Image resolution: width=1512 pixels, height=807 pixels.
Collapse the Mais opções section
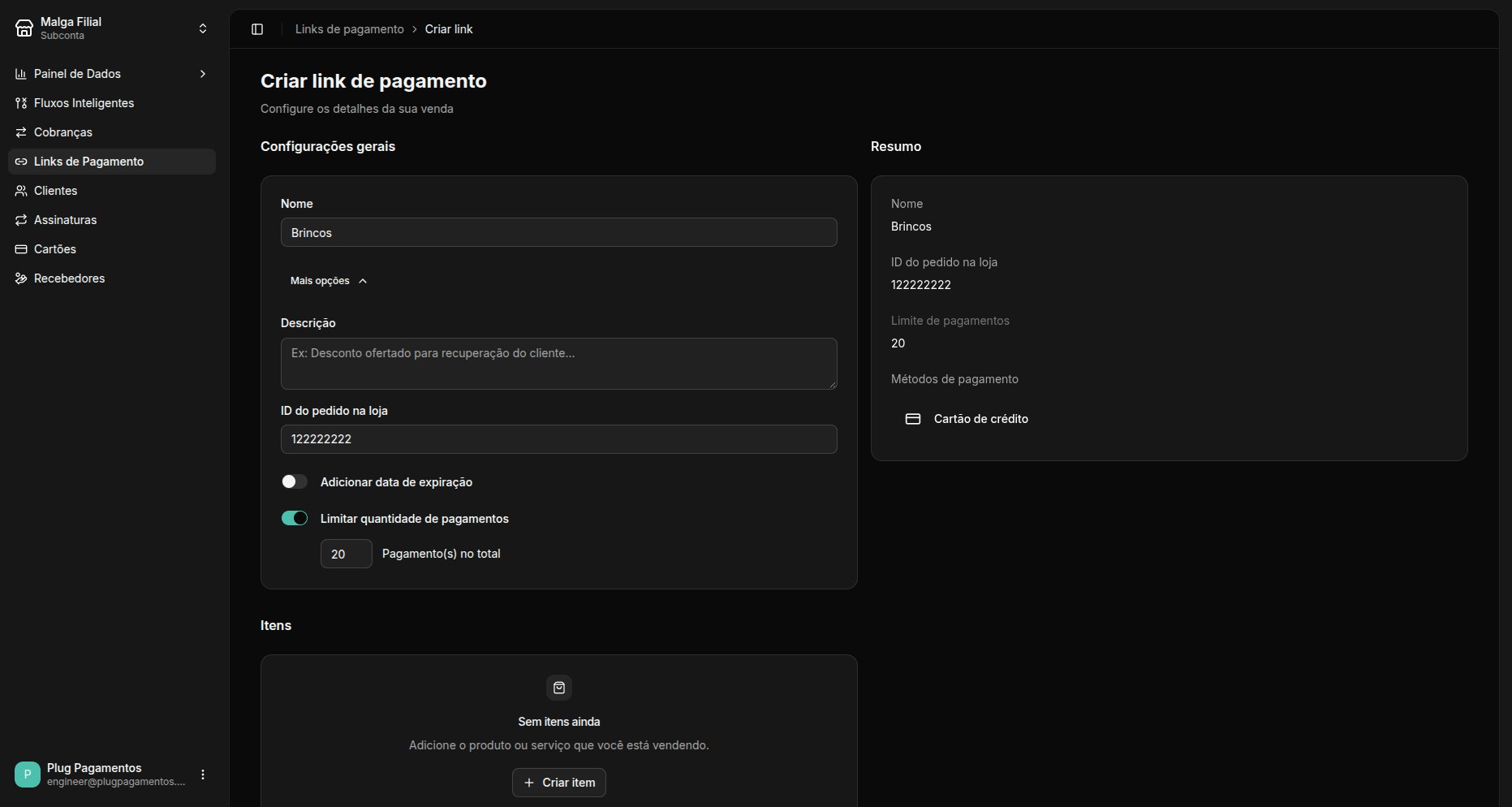[329, 281]
